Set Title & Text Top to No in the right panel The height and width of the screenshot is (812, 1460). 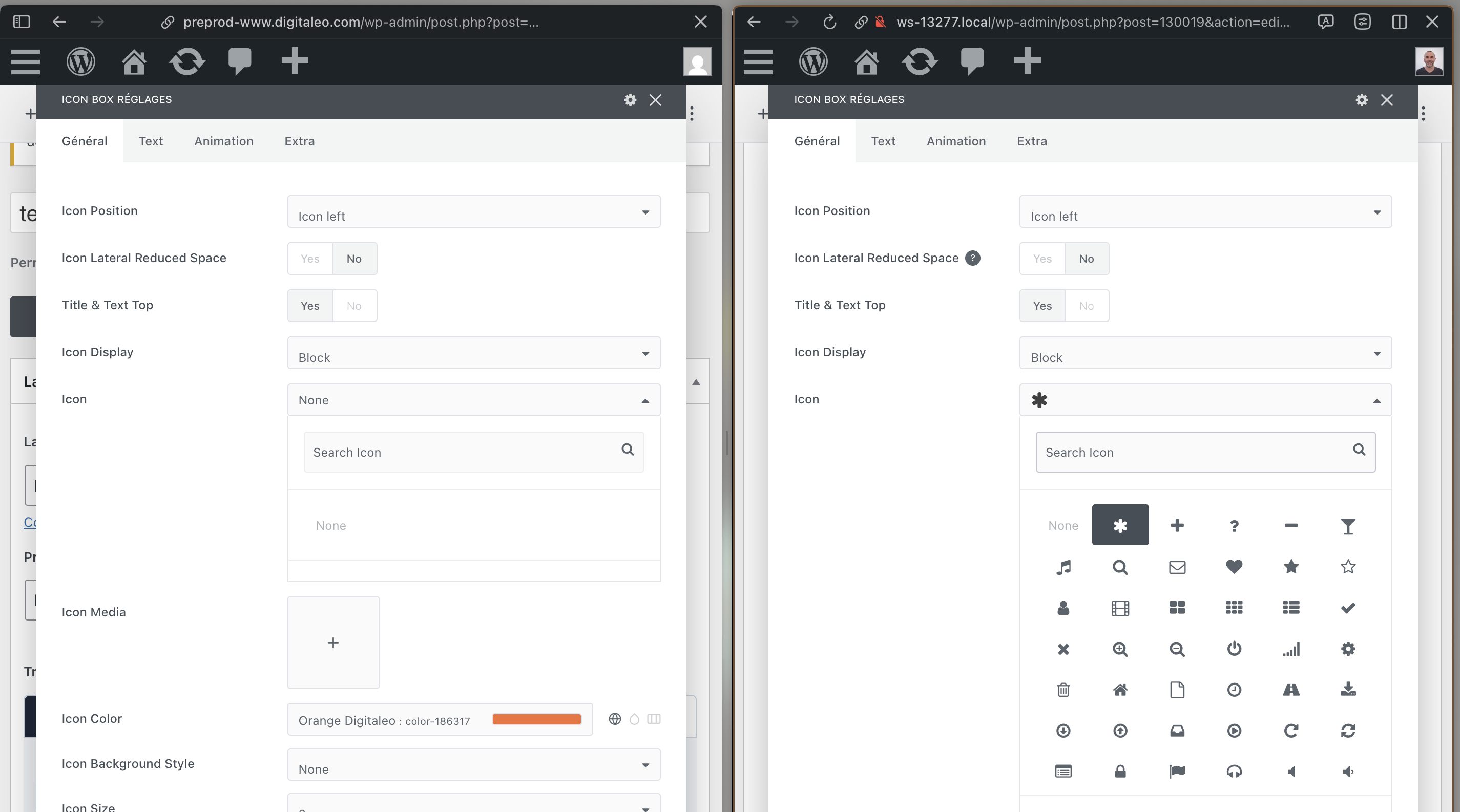click(x=1086, y=306)
